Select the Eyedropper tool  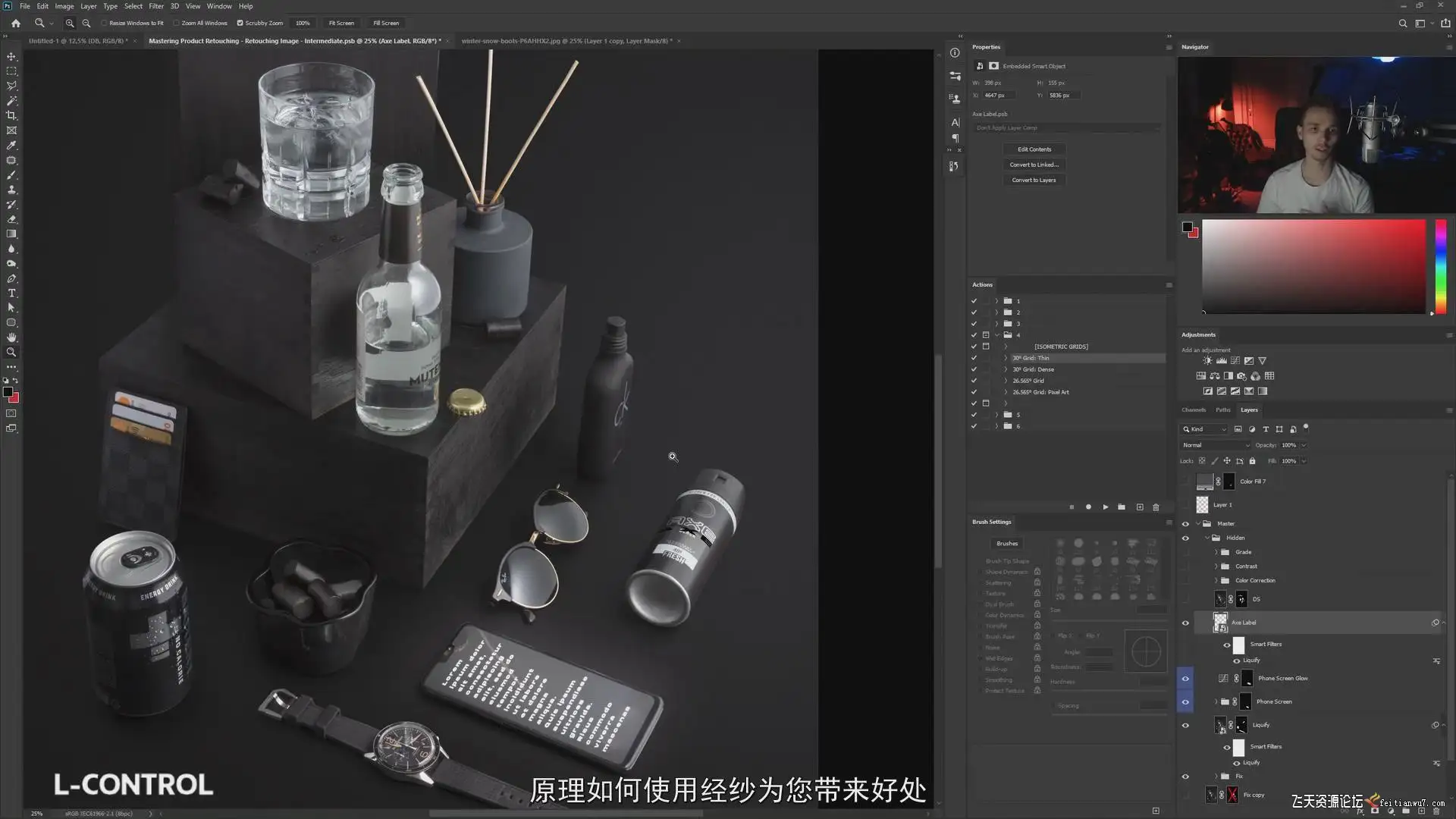pyautogui.click(x=11, y=145)
